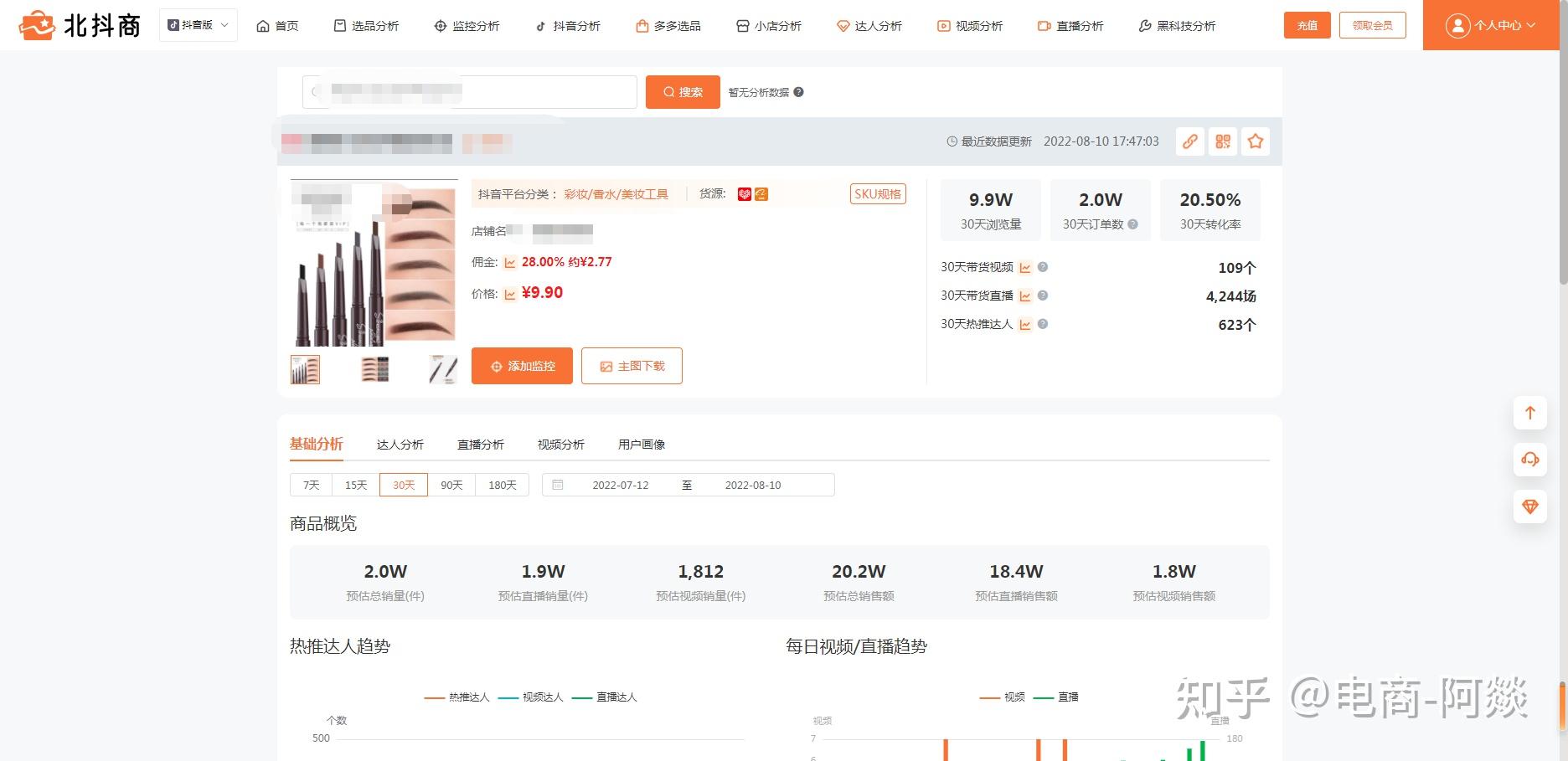Switch to 达人分析 tab in product panel
Screen dimensions: 1568x761
pos(400,445)
